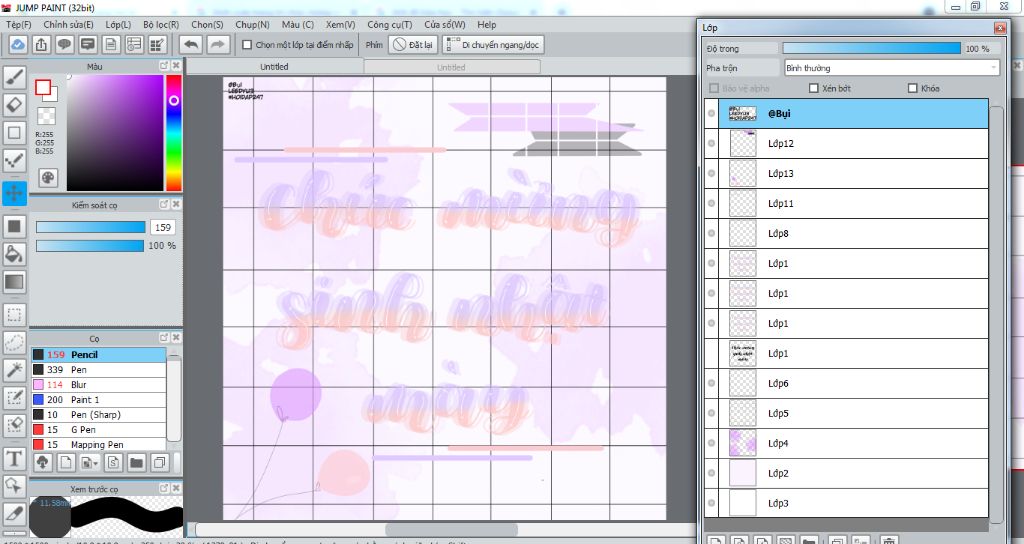Select the 'Blur' brush in list

99,385
